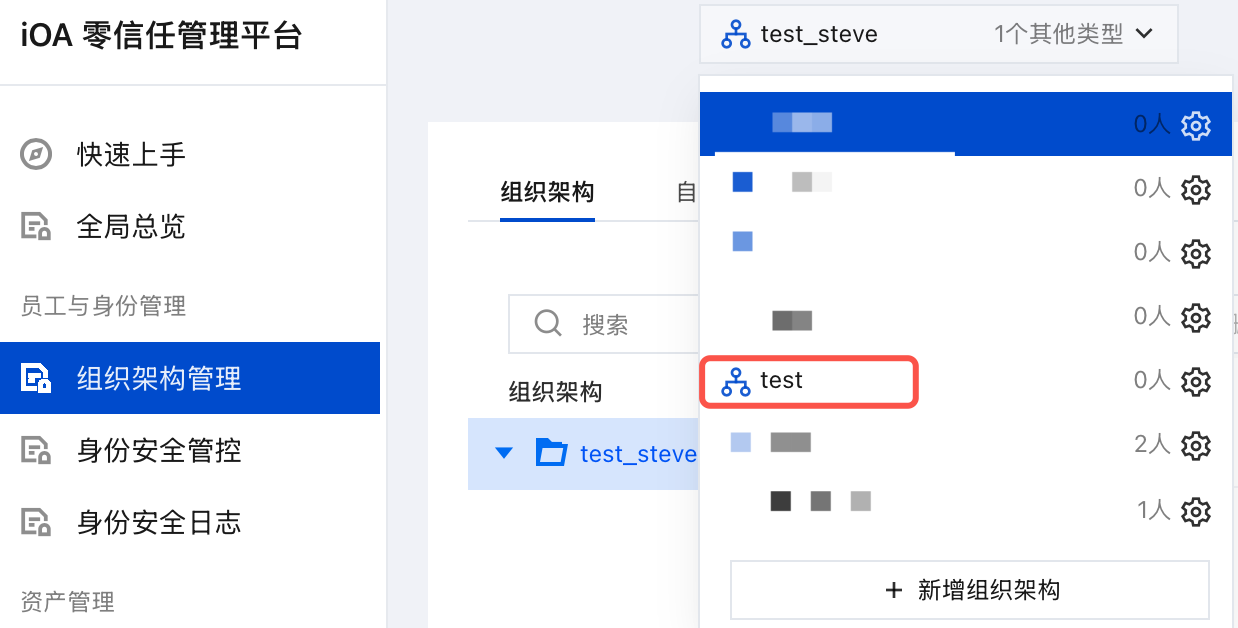Viewport: 1238px width, 628px height.
Task: Open the test_steve organization dropdown
Action: (x=938, y=35)
